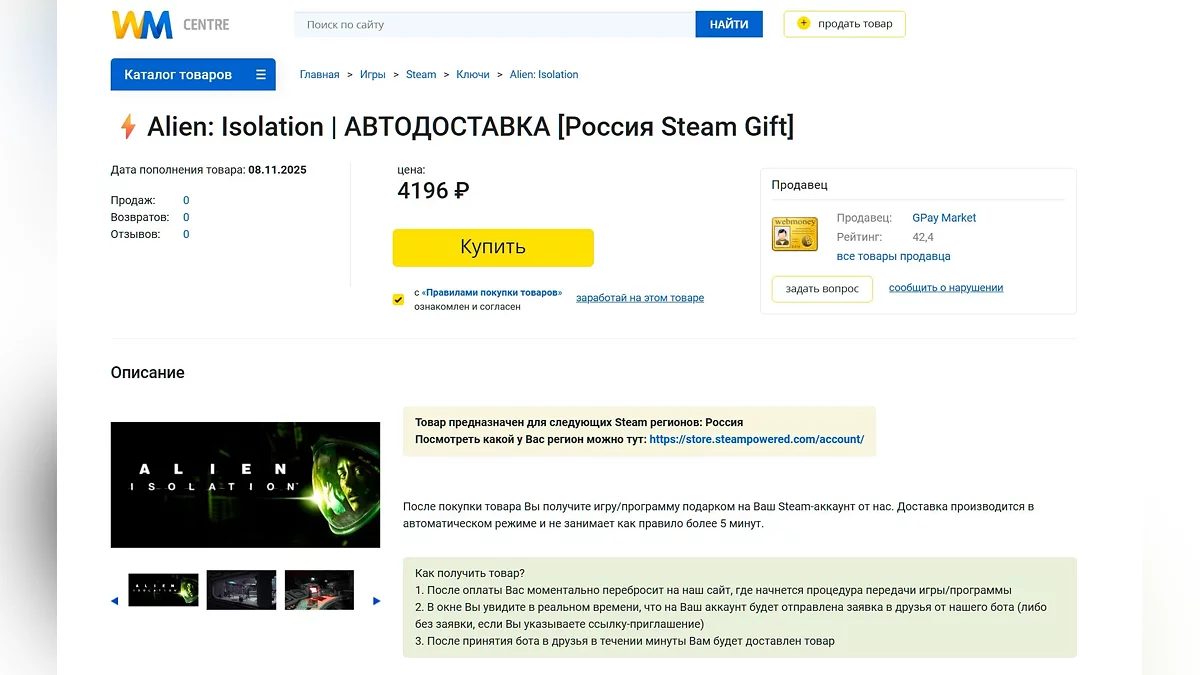The height and width of the screenshot is (675, 1200).
Task: Navigate to the Ключи breadcrumb
Action: 473,75
